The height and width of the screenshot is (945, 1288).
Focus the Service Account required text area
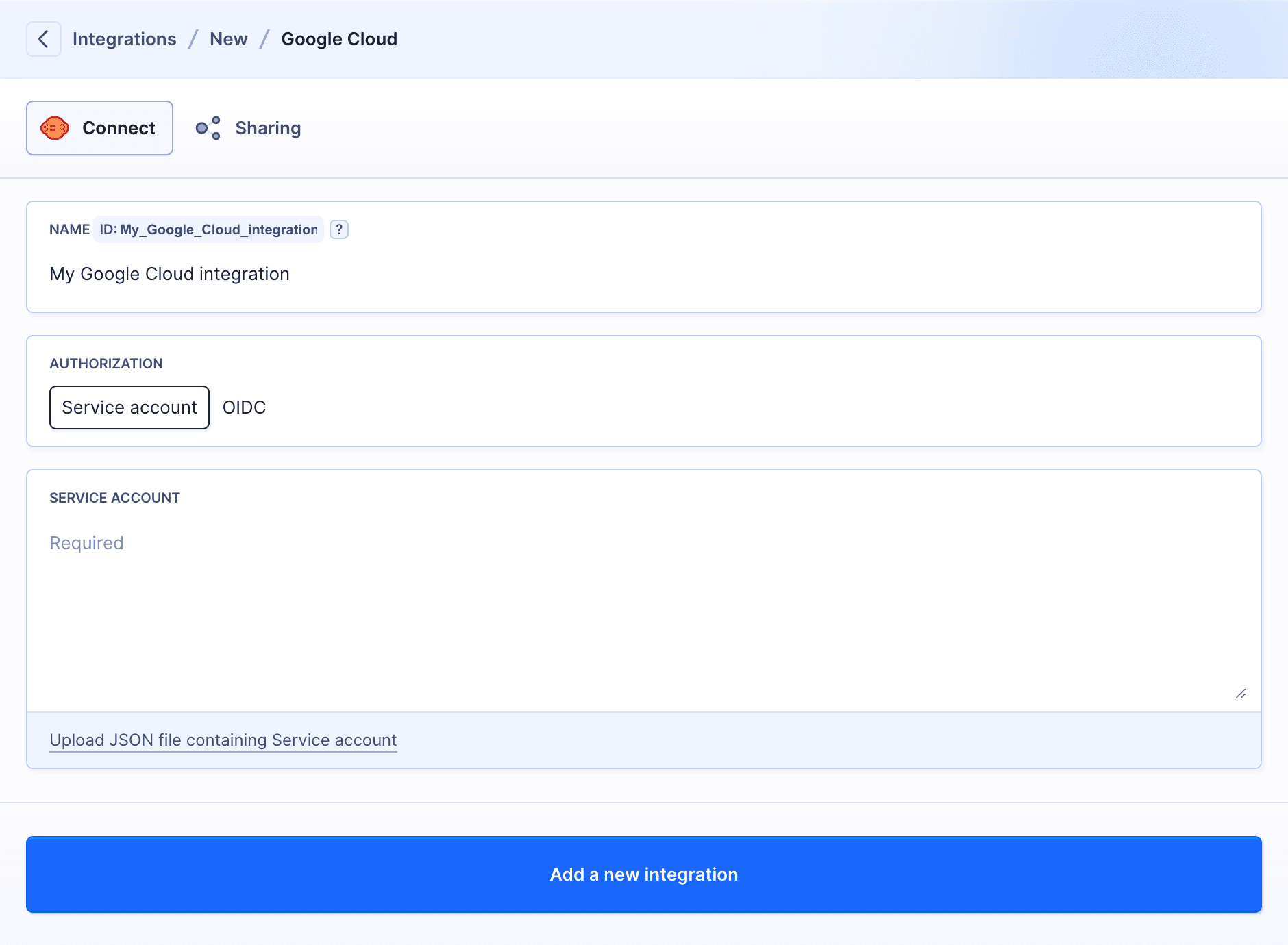644,613
